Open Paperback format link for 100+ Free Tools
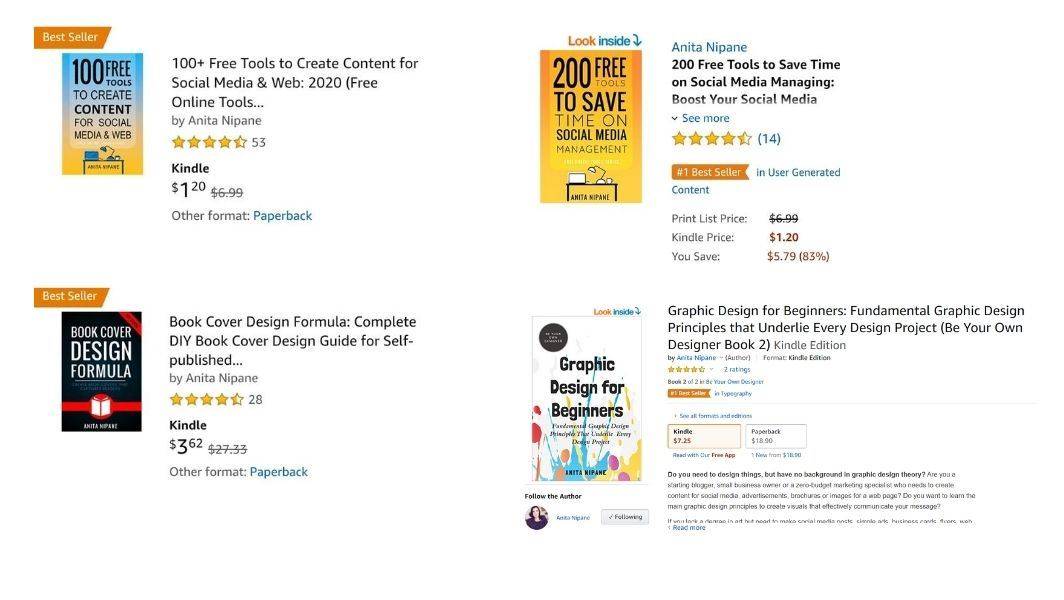 (282, 215)
